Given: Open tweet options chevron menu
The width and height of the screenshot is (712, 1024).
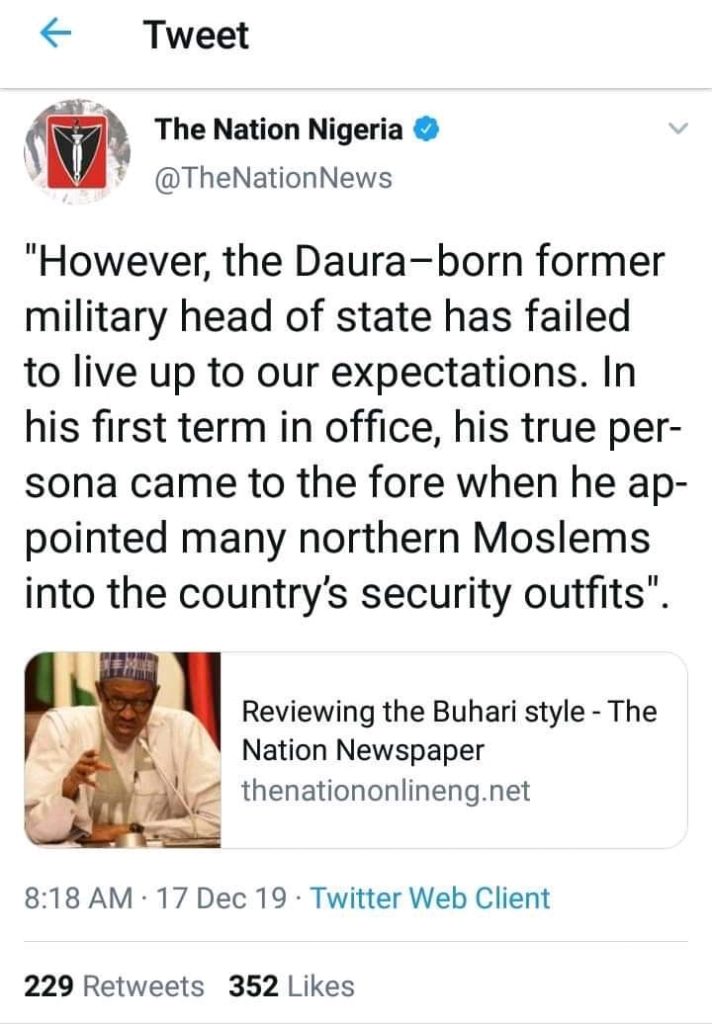Looking at the screenshot, I should pyautogui.click(x=677, y=130).
